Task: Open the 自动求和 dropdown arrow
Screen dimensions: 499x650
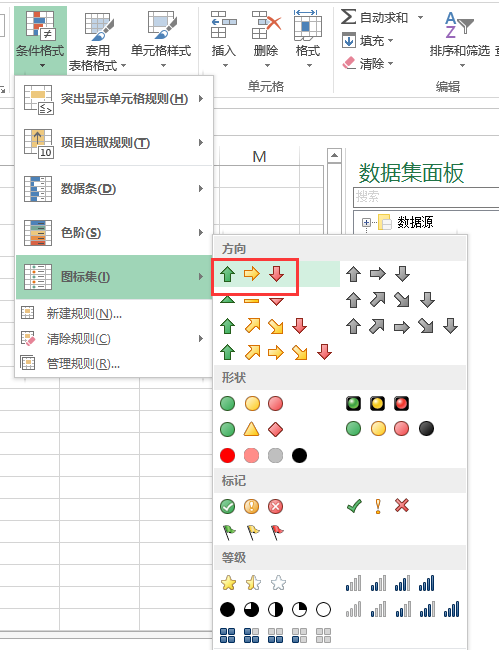Action: (420, 17)
